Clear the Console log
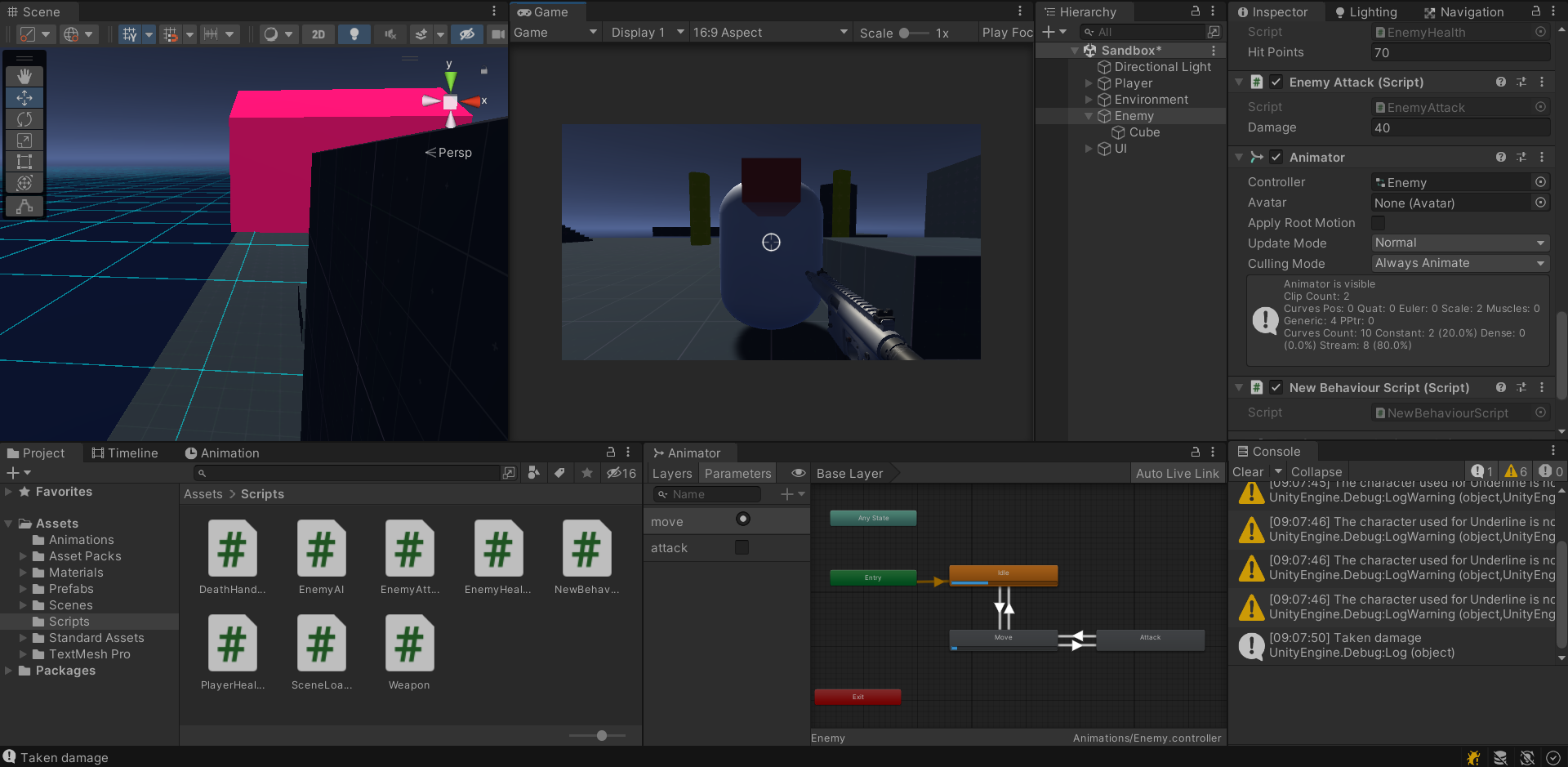 pyautogui.click(x=1248, y=472)
